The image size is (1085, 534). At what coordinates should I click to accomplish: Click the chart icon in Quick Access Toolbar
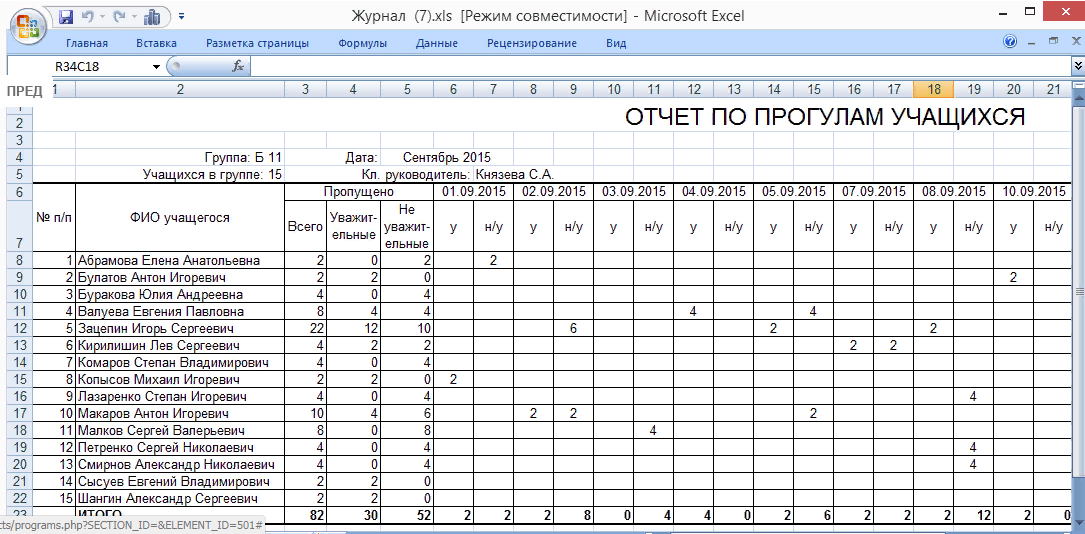(152, 17)
